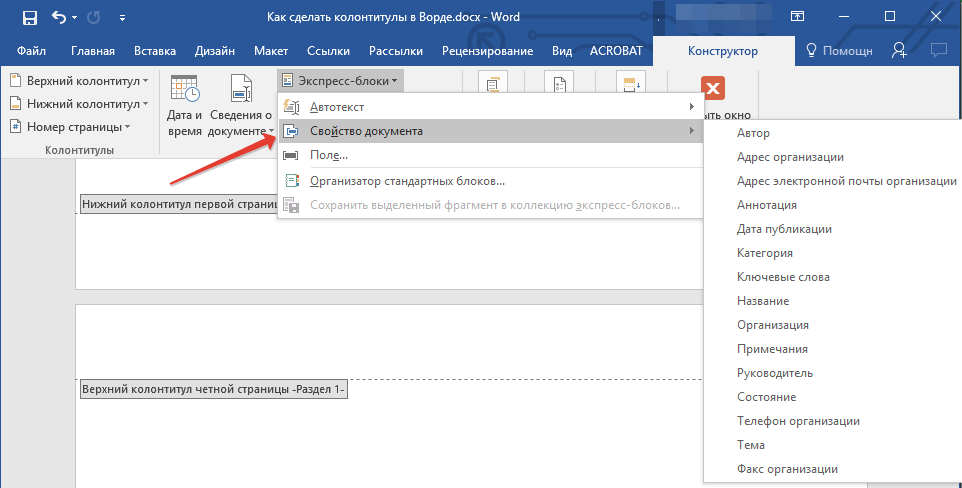This screenshot has width=962, height=488.
Task: Open the comments speech bubble icon
Action: pyautogui.click(x=938, y=50)
